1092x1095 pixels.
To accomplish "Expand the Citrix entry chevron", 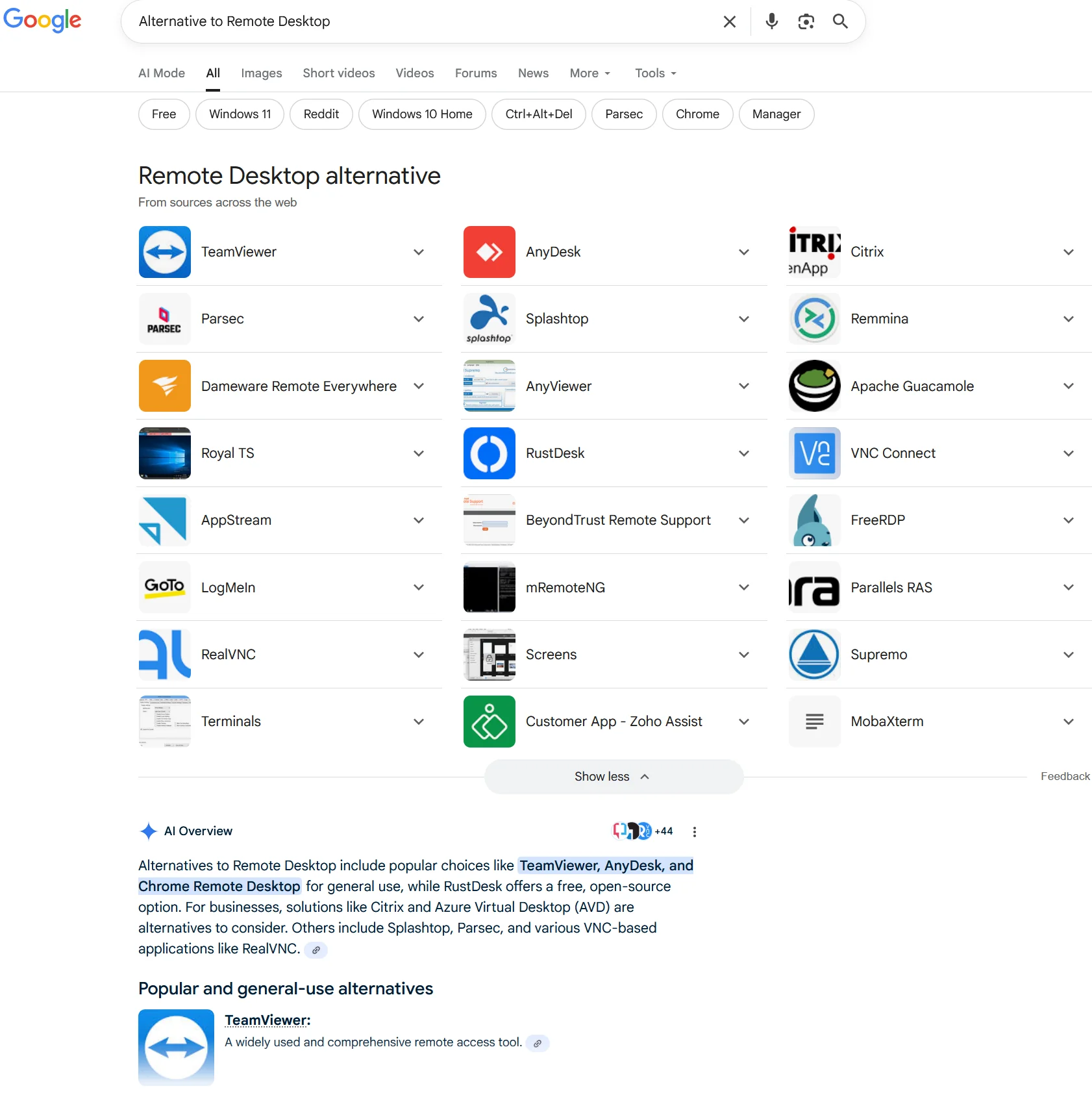I will [1069, 252].
